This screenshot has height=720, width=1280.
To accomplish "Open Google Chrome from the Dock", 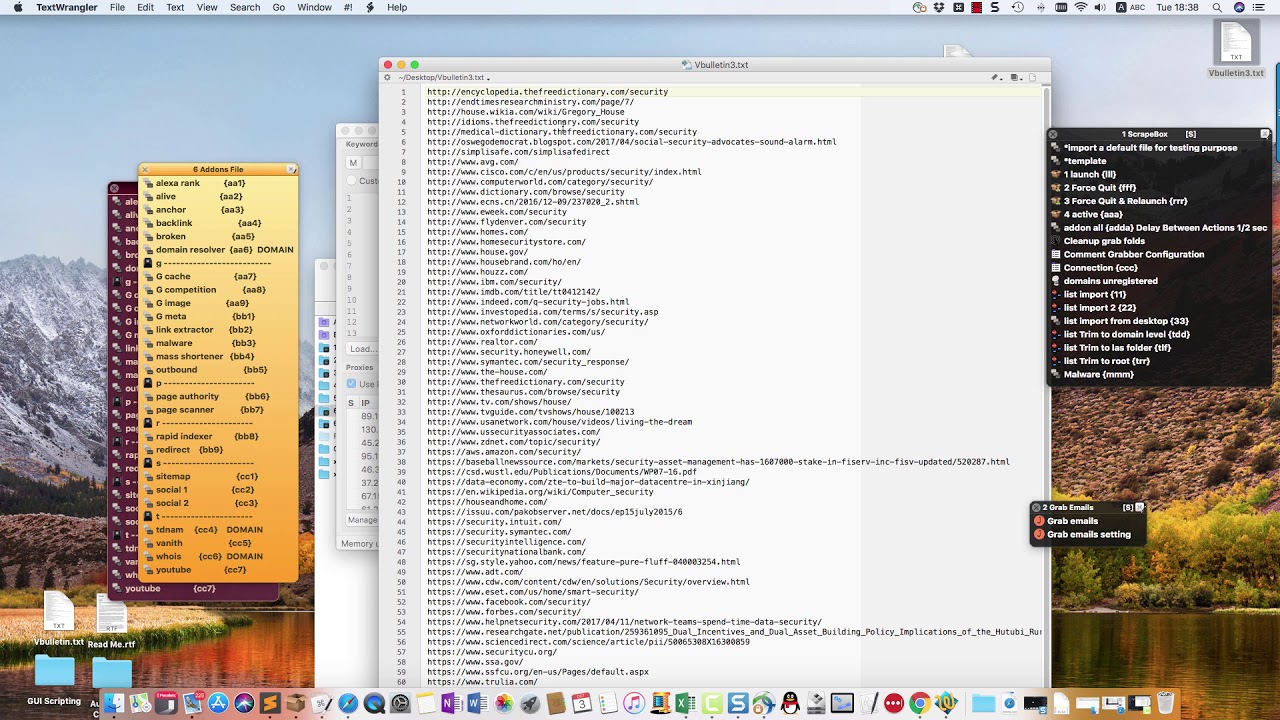I will (x=919, y=704).
